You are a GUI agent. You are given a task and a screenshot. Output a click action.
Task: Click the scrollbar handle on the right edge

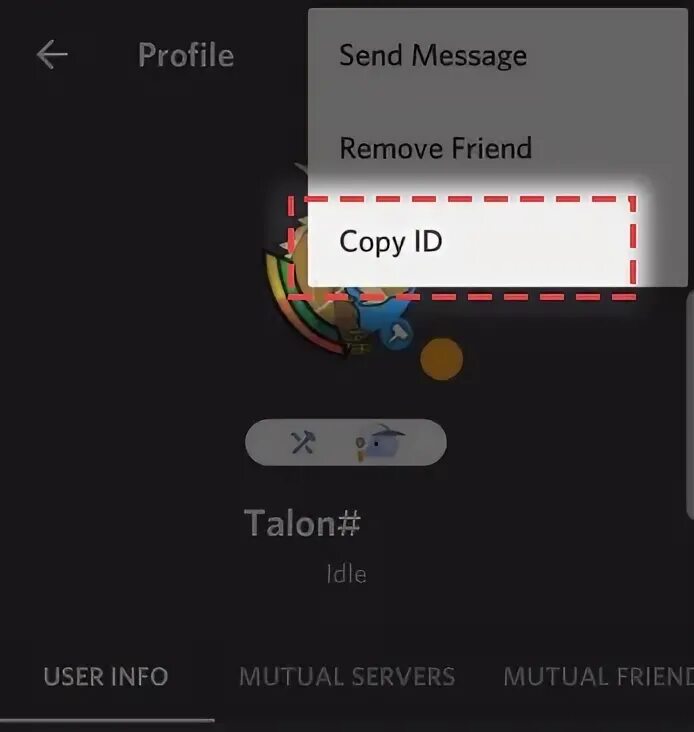click(690, 404)
